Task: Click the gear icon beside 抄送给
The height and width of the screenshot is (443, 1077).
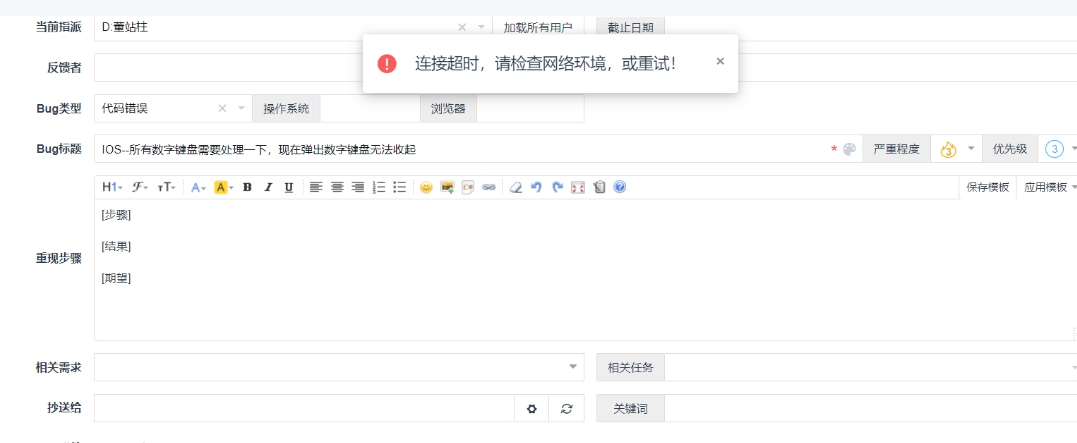Action: pos(532,409)
